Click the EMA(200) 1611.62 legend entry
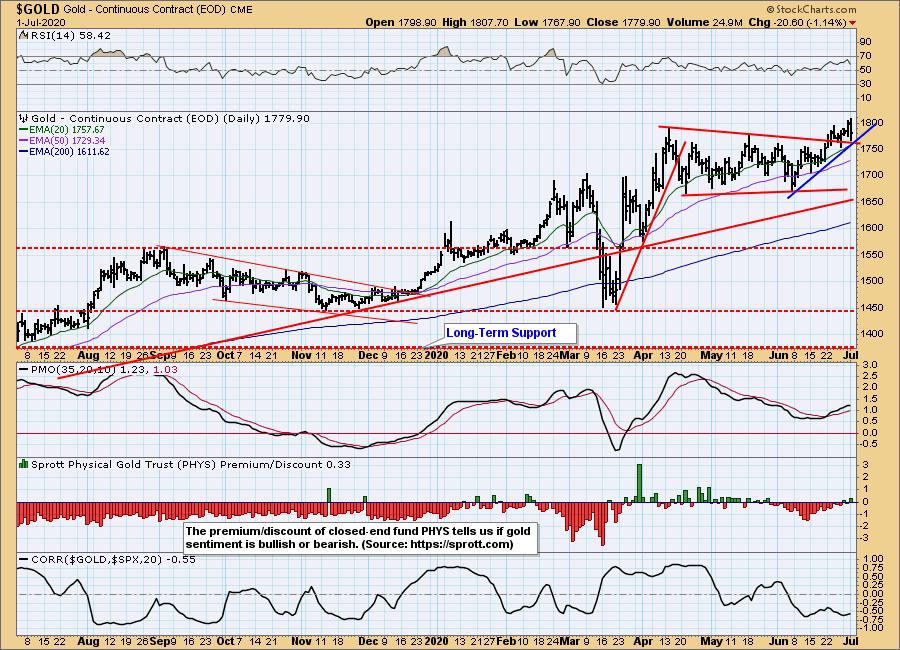This screenshot has height=650, width=900. (x=64, y=152)
